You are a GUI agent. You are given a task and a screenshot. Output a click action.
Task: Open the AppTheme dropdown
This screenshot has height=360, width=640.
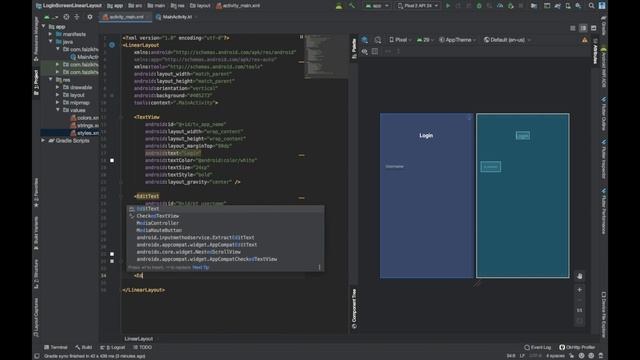457,40
